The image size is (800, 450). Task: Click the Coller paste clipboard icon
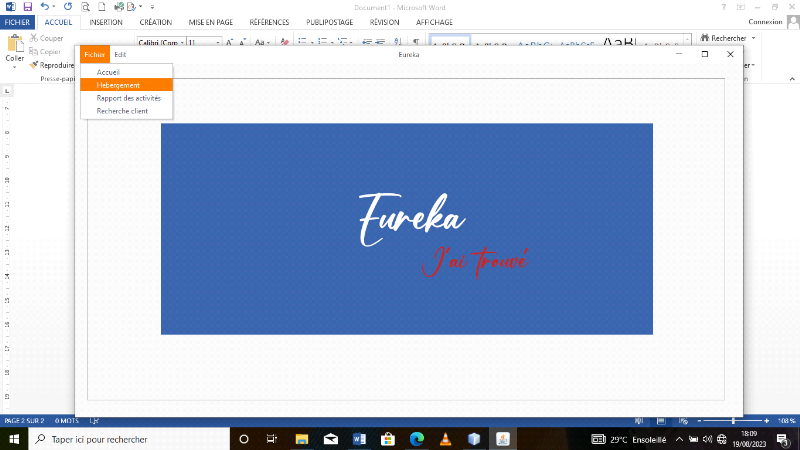point(15,44)
